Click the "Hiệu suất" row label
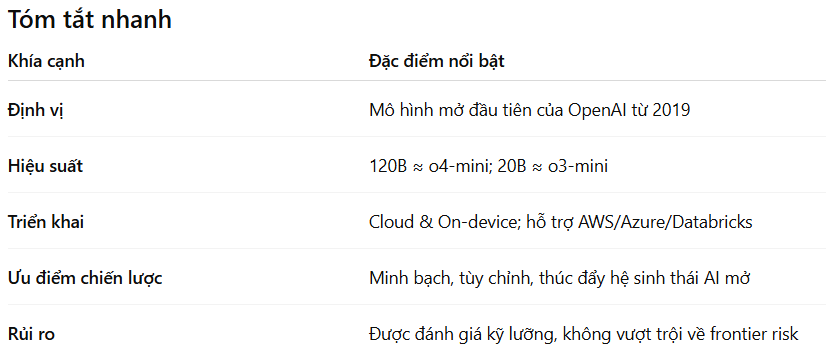826x360 pixels. [x=45, y=167]
